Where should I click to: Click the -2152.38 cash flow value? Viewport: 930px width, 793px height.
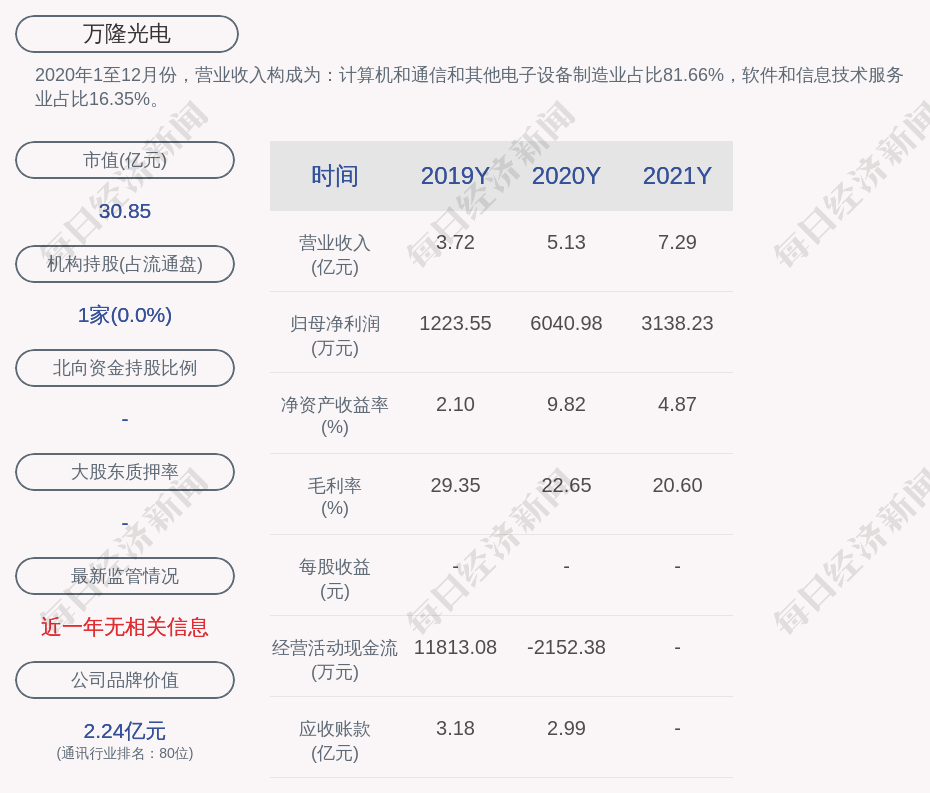pos(566,648)
